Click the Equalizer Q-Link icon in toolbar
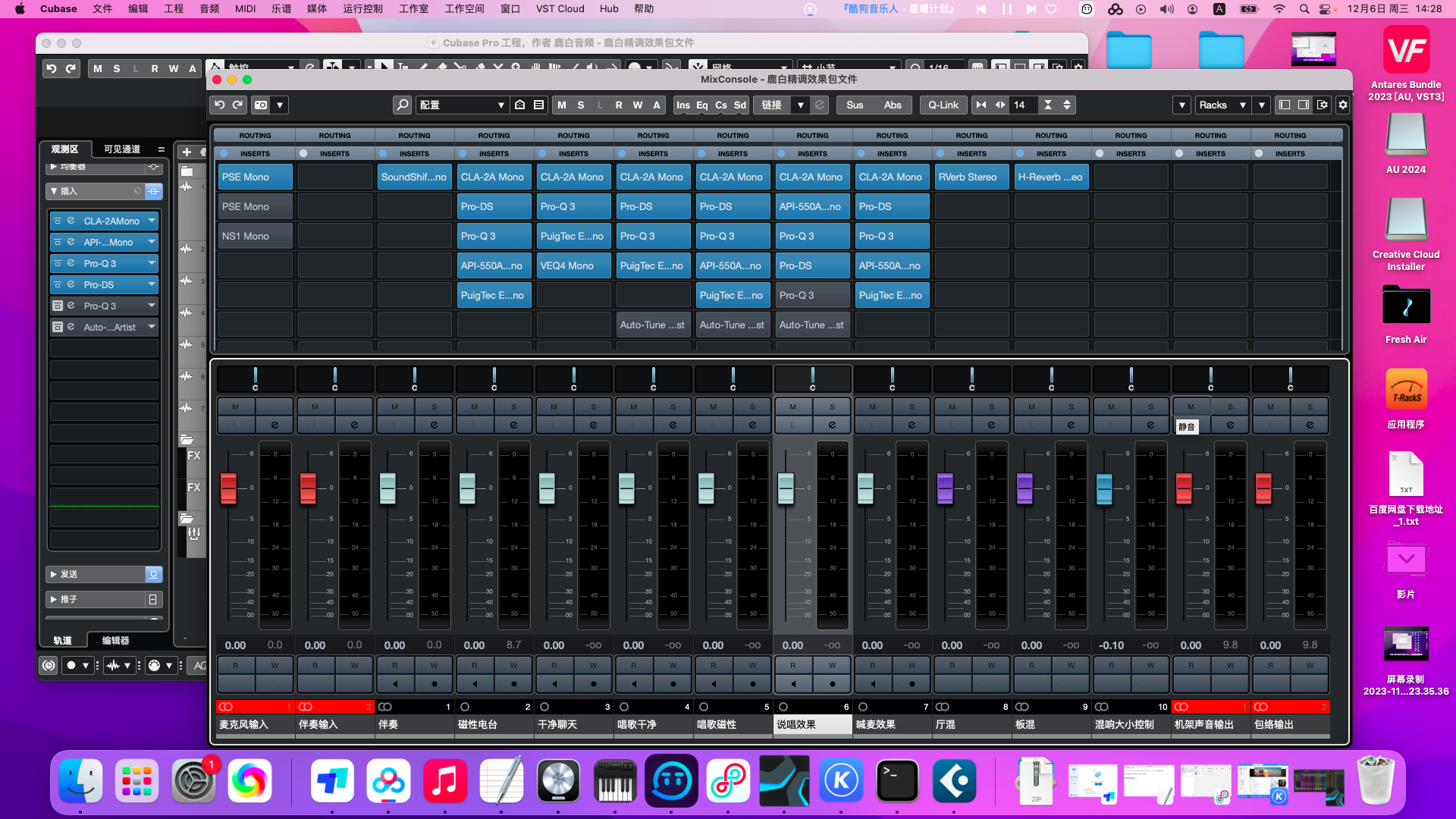1456x819 pixels. click(944, 104)
